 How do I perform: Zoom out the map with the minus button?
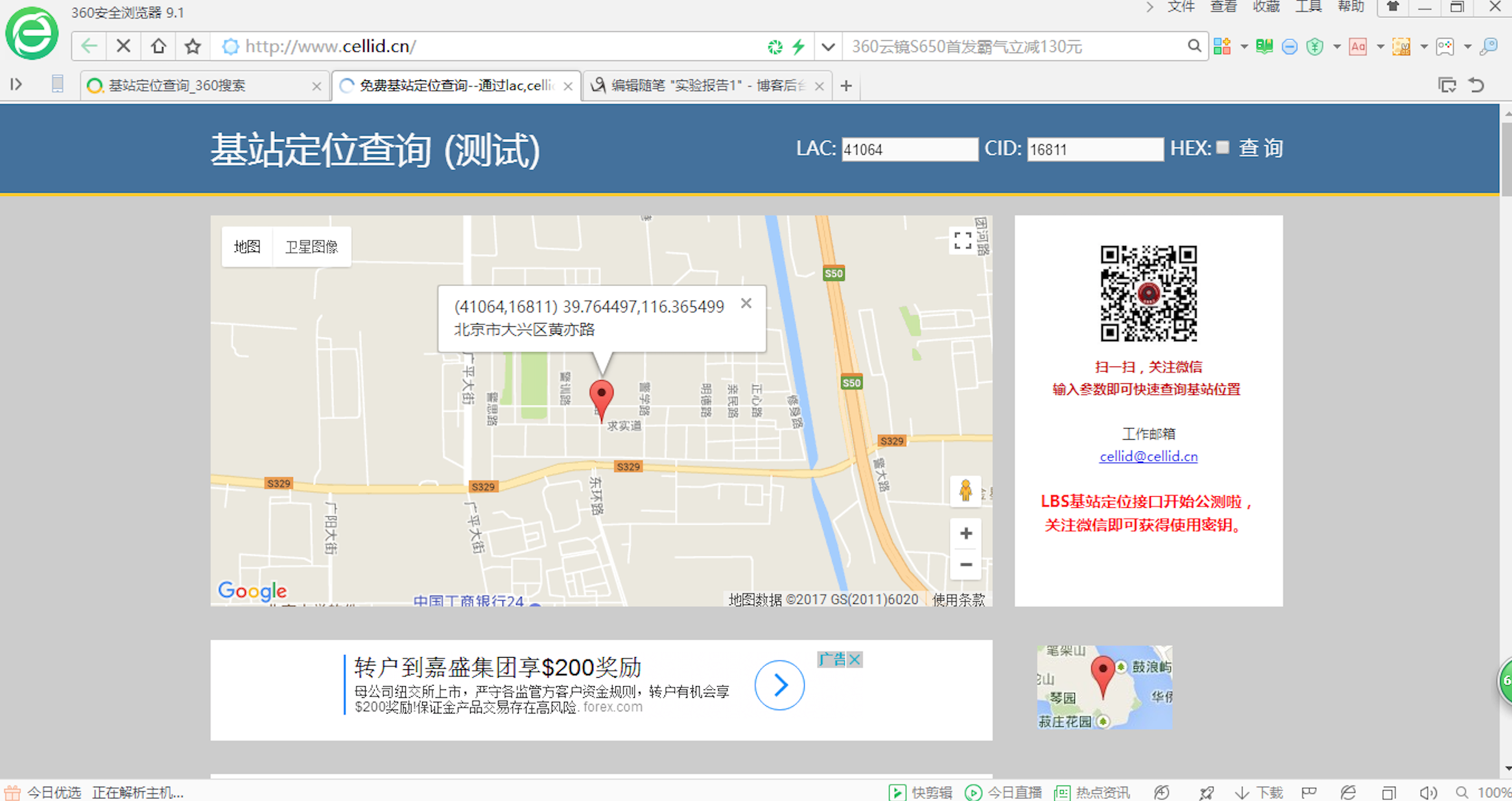click(965, 564)
